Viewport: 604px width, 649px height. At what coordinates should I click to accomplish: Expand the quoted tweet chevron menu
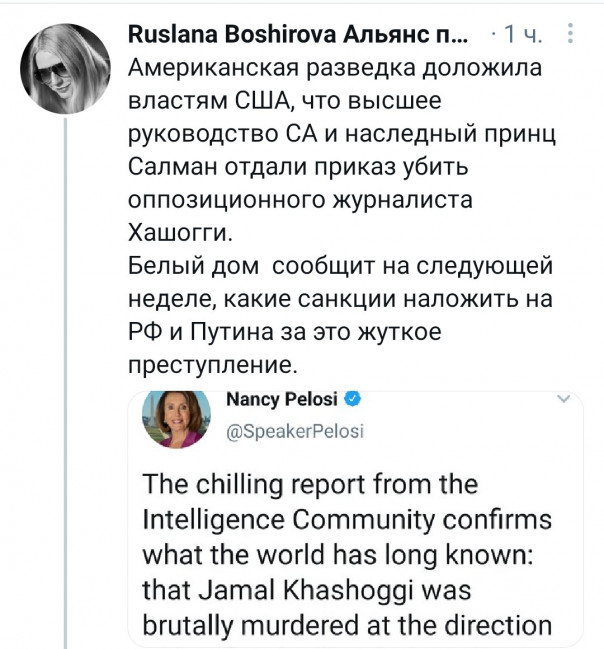[x=562, y=400]
